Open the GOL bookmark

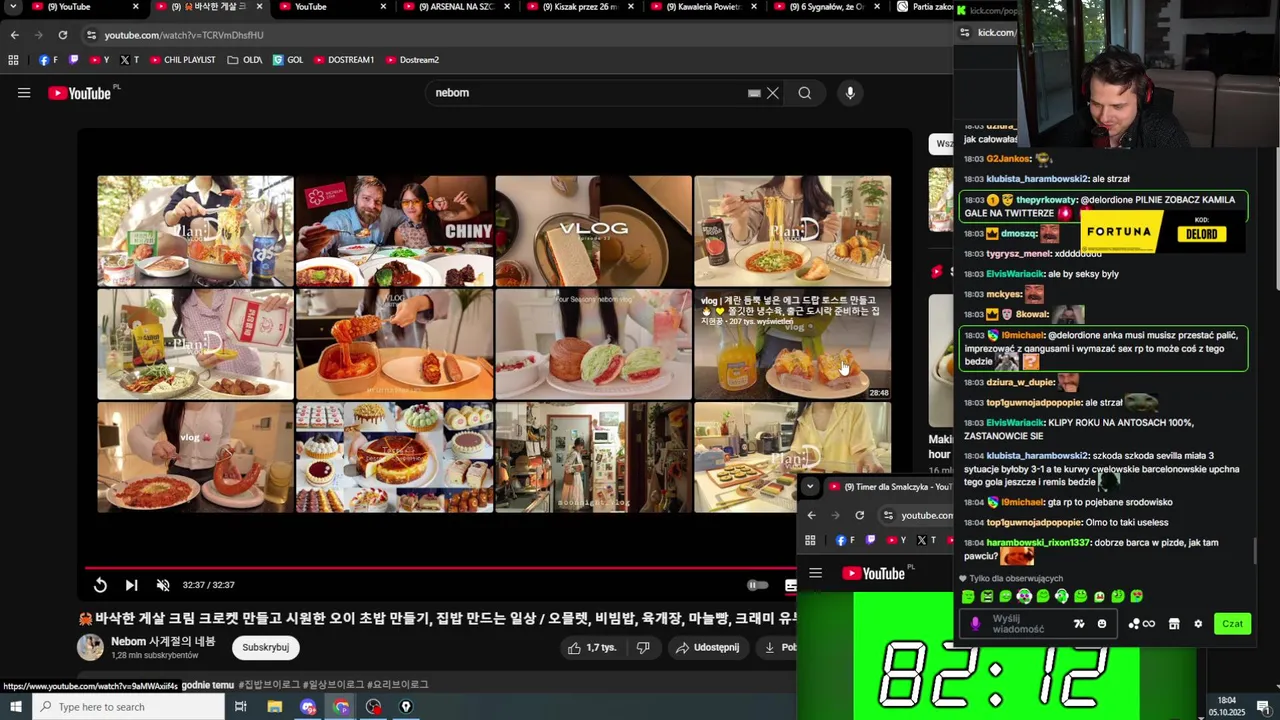click(288, 60)
